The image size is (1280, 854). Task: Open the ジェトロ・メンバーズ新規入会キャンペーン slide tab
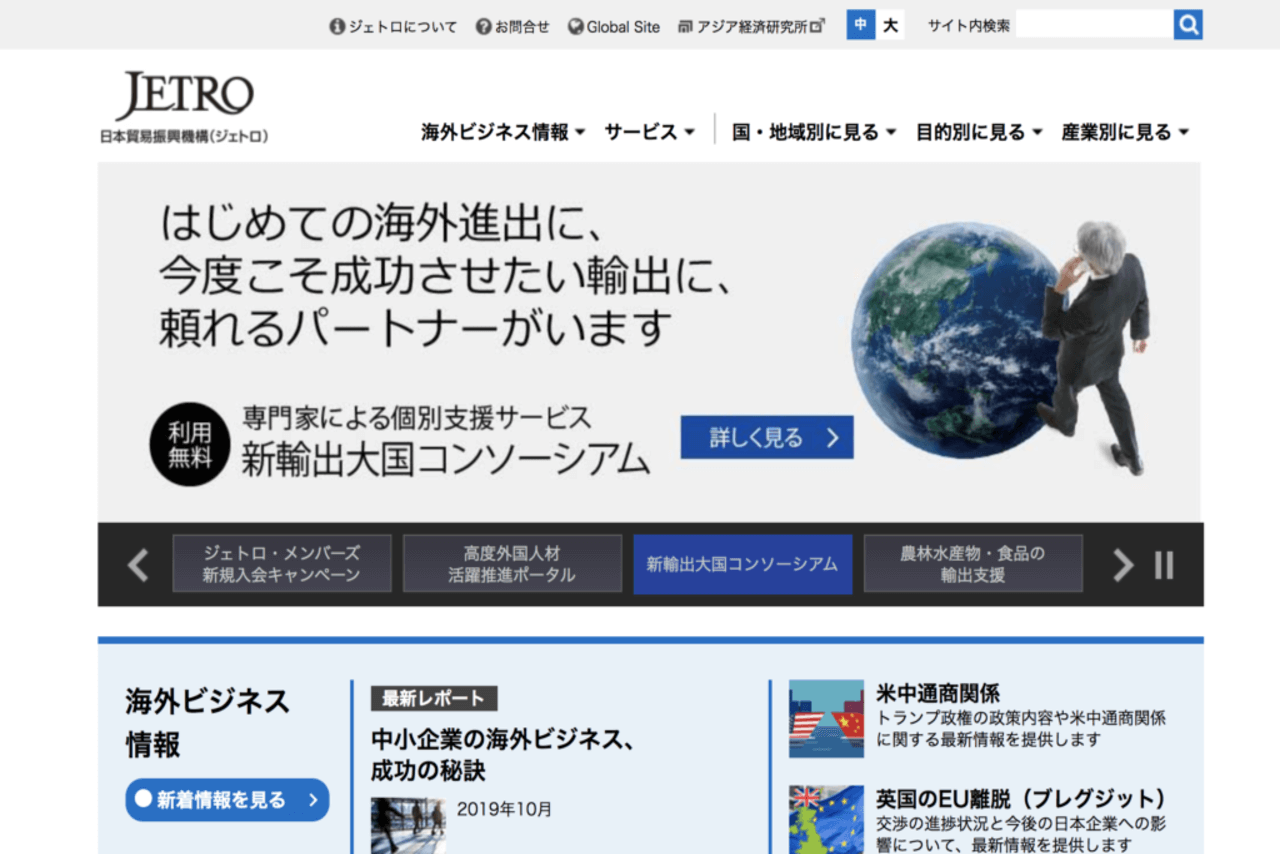point(282,563)
